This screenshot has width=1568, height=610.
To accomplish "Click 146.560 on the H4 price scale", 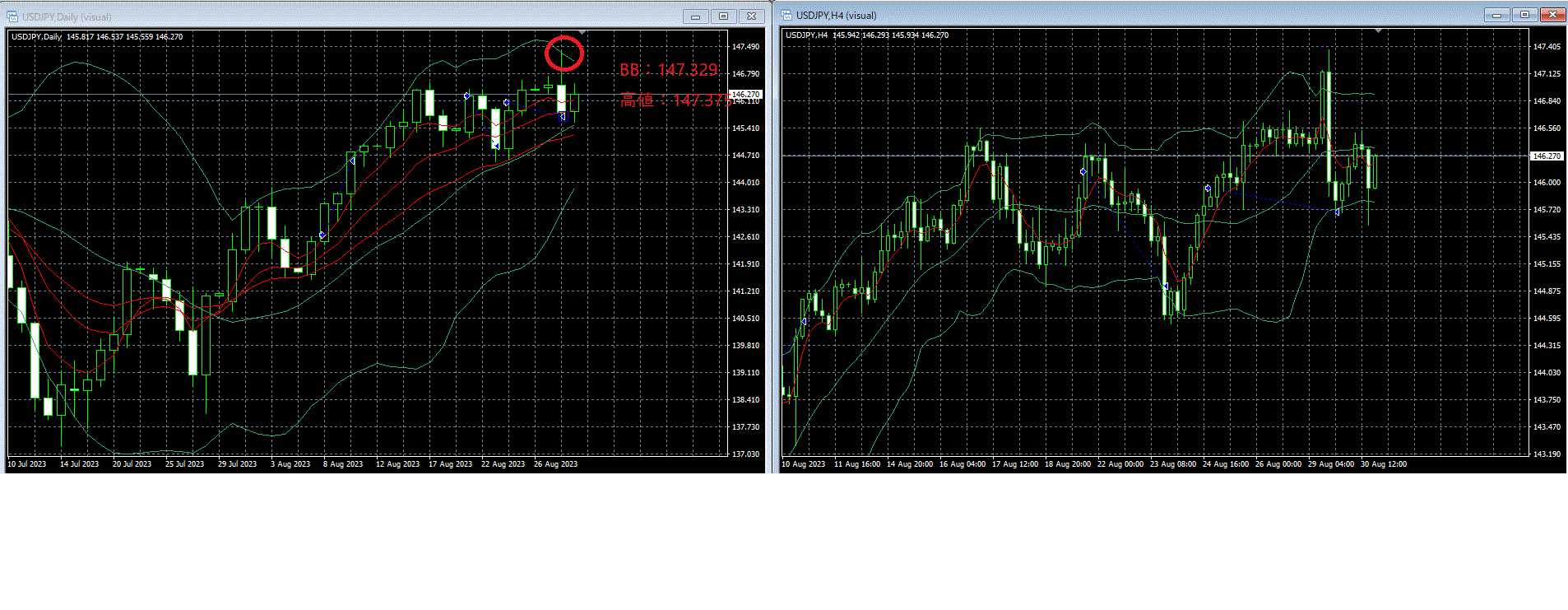I will (1547, 128).
